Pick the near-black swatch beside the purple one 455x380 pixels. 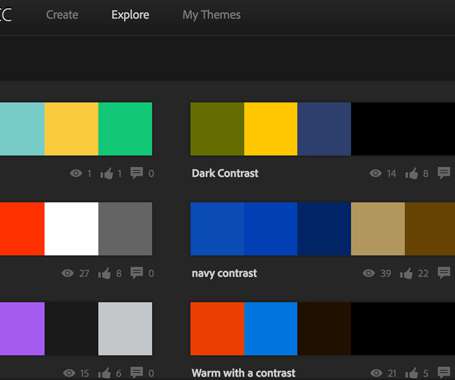(x=71, y=329)
